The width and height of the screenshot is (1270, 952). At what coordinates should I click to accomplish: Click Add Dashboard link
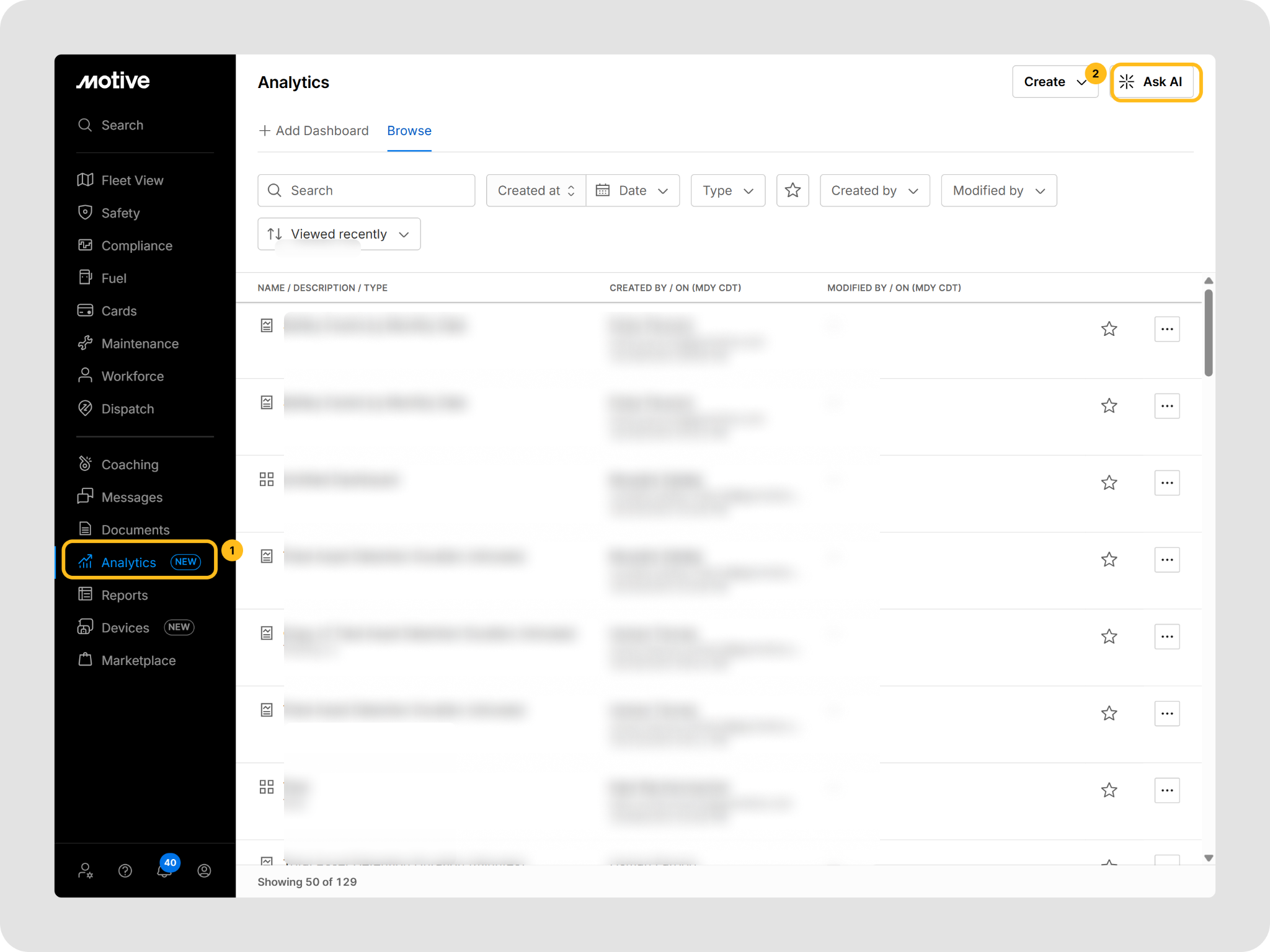pyautogui.click(x=314, y=131)
